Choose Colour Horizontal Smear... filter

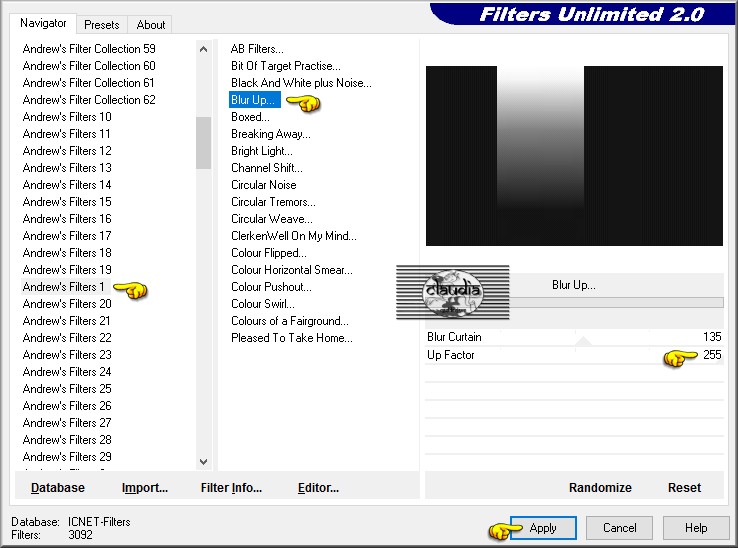coord(292,270)
